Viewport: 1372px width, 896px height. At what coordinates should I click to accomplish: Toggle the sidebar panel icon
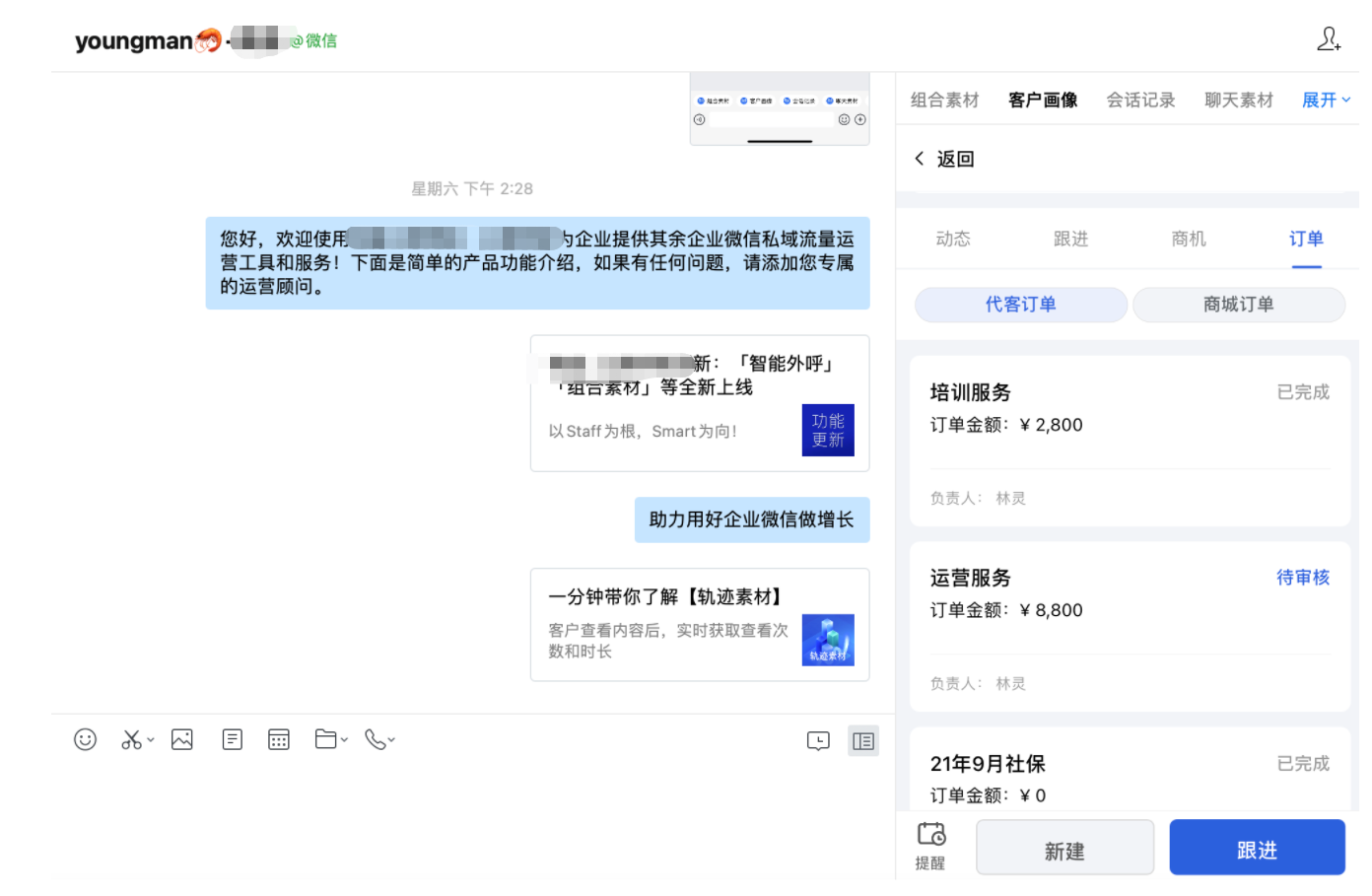click(863, 741)
